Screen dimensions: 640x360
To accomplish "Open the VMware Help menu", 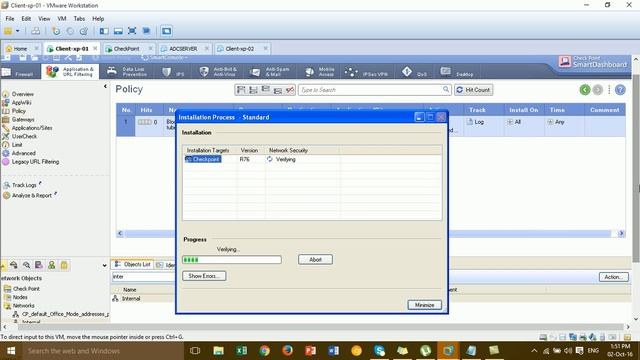I will pyautogui.click(x=98, y=19).
